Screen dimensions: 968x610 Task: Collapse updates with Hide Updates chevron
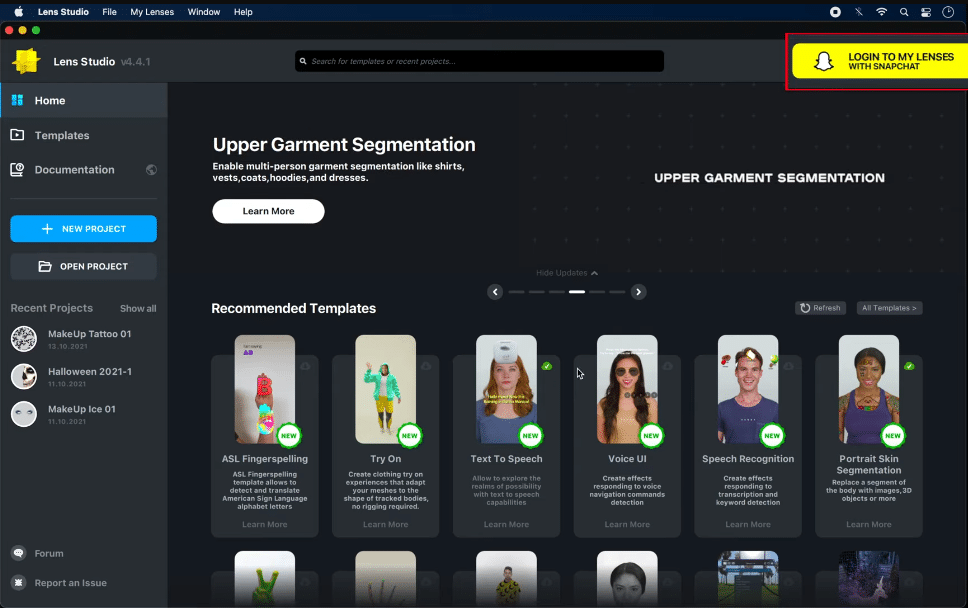point(594,273)
